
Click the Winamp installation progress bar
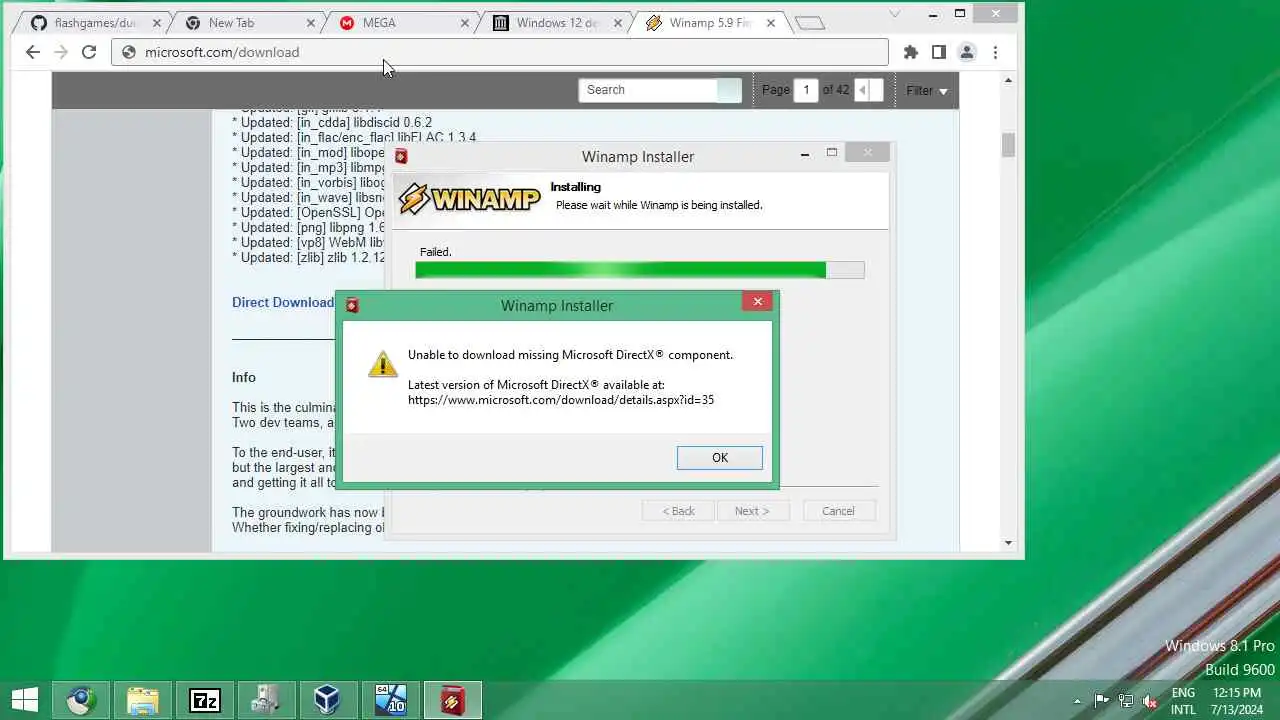(640, 270)
